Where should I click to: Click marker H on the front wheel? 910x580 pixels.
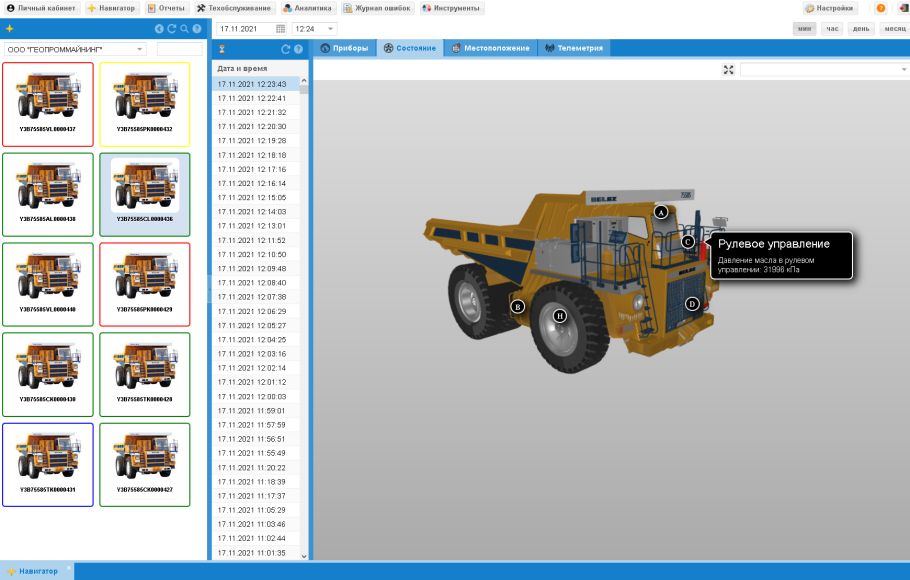pyautogui.click(x=559, y=316)
